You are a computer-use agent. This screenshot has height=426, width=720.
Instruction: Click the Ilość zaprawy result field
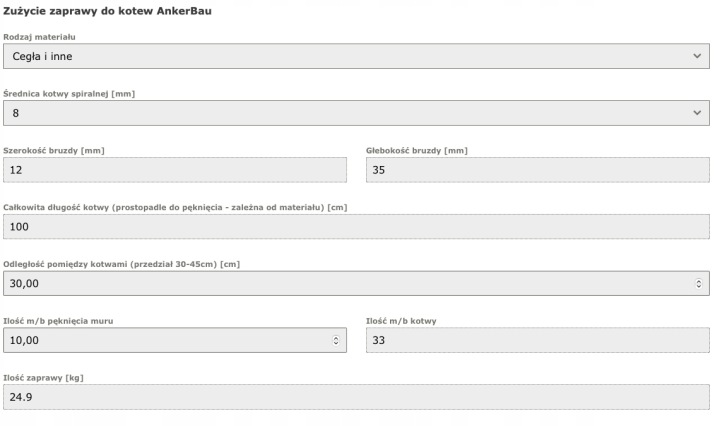(355, 397)
